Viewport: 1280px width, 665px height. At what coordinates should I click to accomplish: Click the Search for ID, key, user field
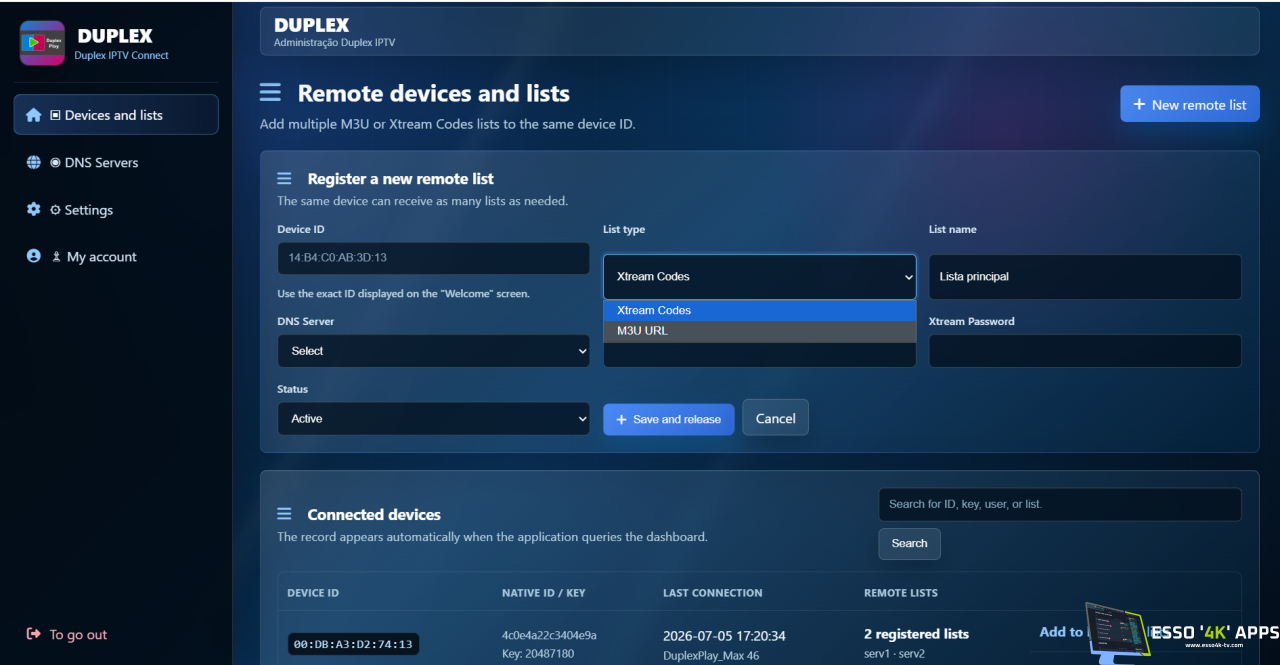(x=1060, y=504)
